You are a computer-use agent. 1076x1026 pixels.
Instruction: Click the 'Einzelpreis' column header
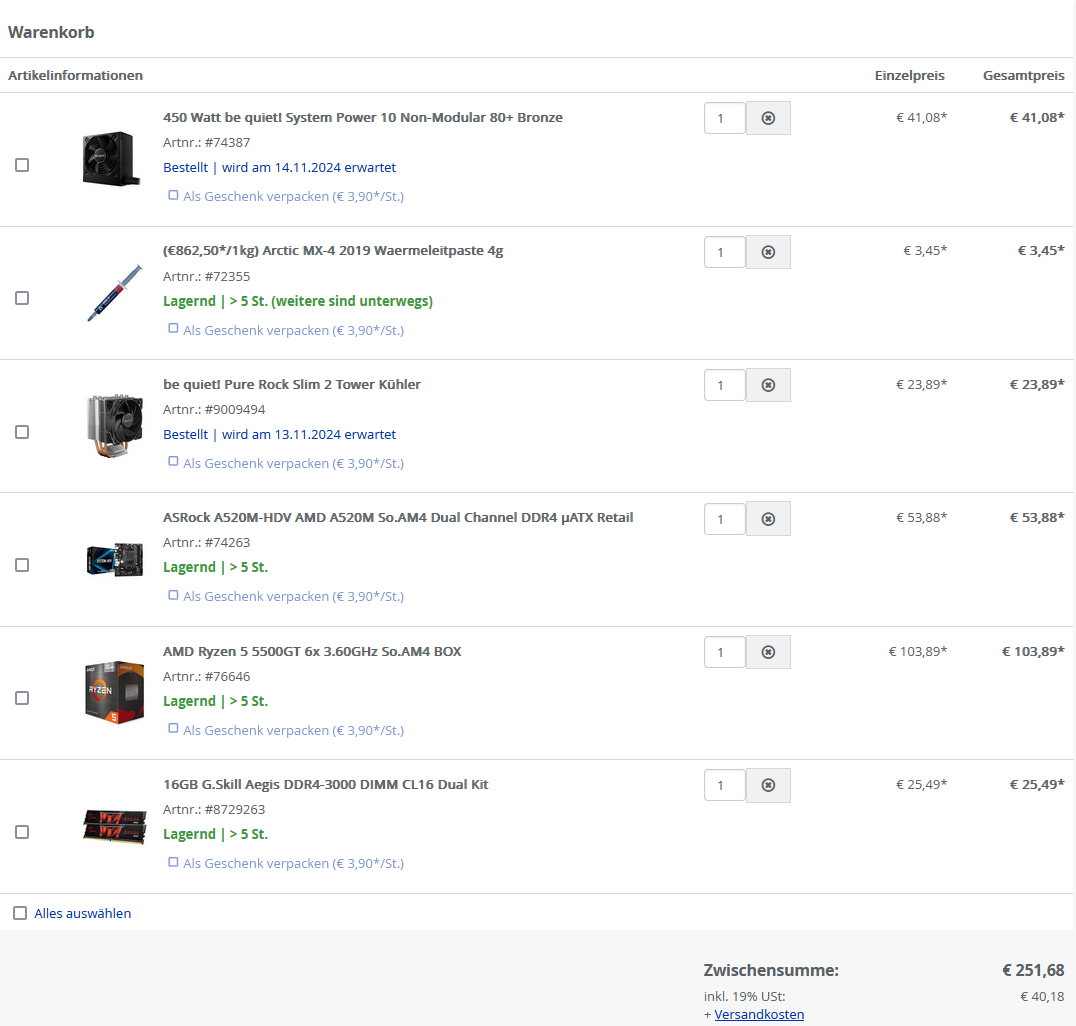tap(909, 75)
